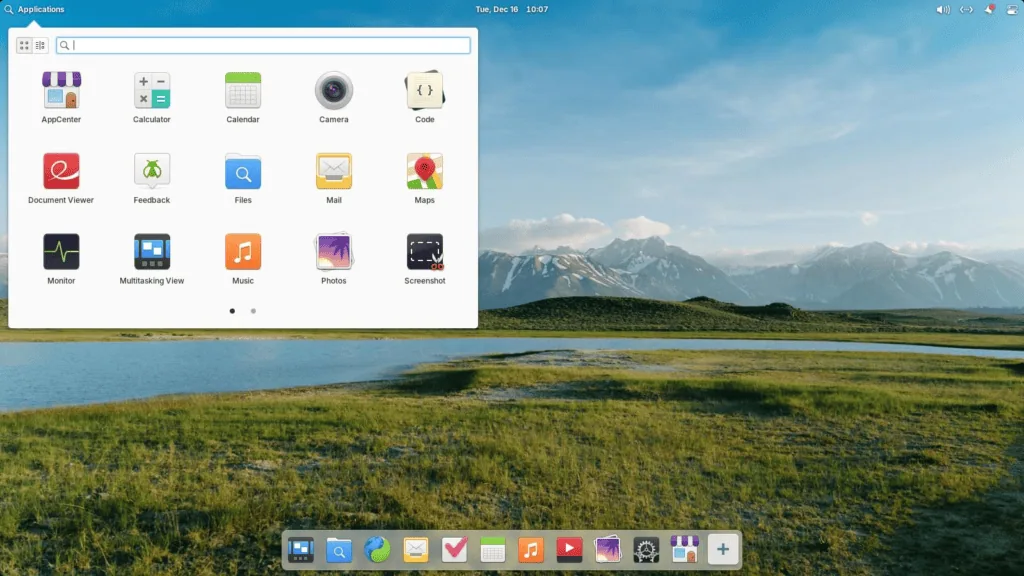Toggle grid view in the app launcher
This screenshot has width=1024, height=576.
[x=22, y=45]
